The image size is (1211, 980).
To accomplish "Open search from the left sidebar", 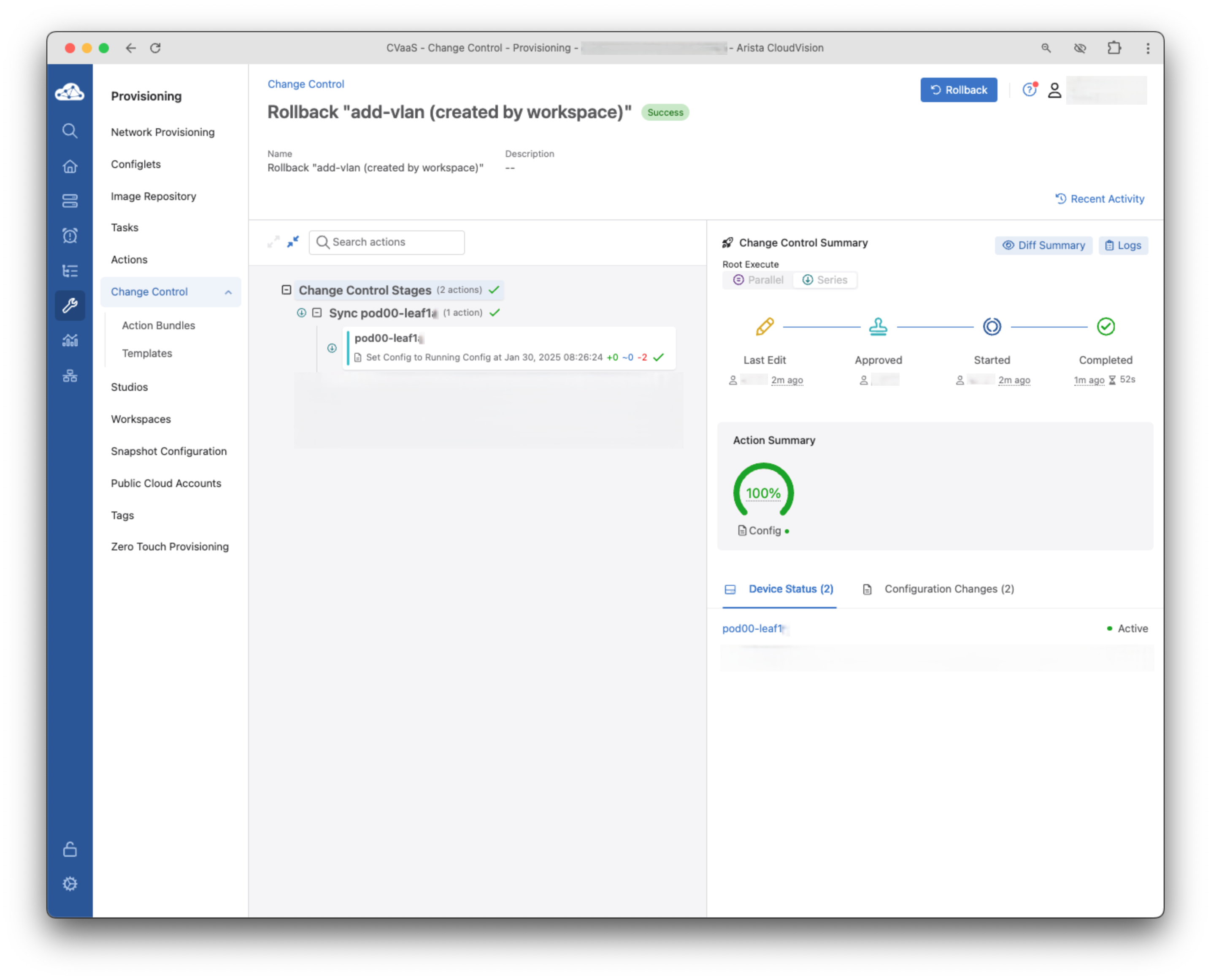I will [69, 131].
